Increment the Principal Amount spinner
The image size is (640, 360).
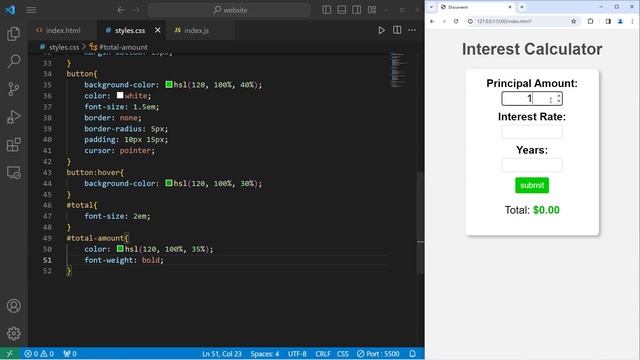(x=559, y=96)
